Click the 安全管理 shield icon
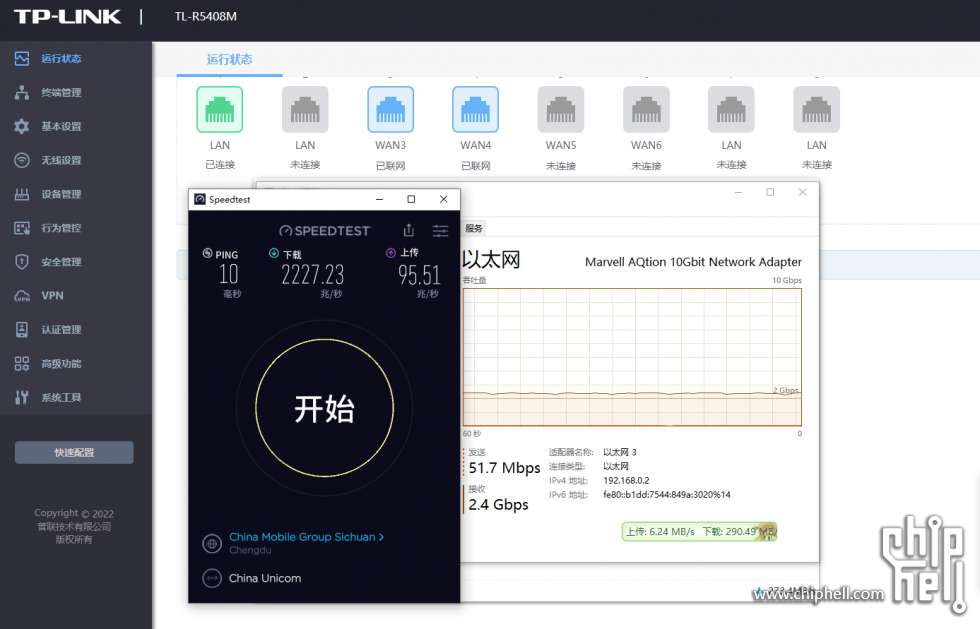980x629 pixels. 22,261
